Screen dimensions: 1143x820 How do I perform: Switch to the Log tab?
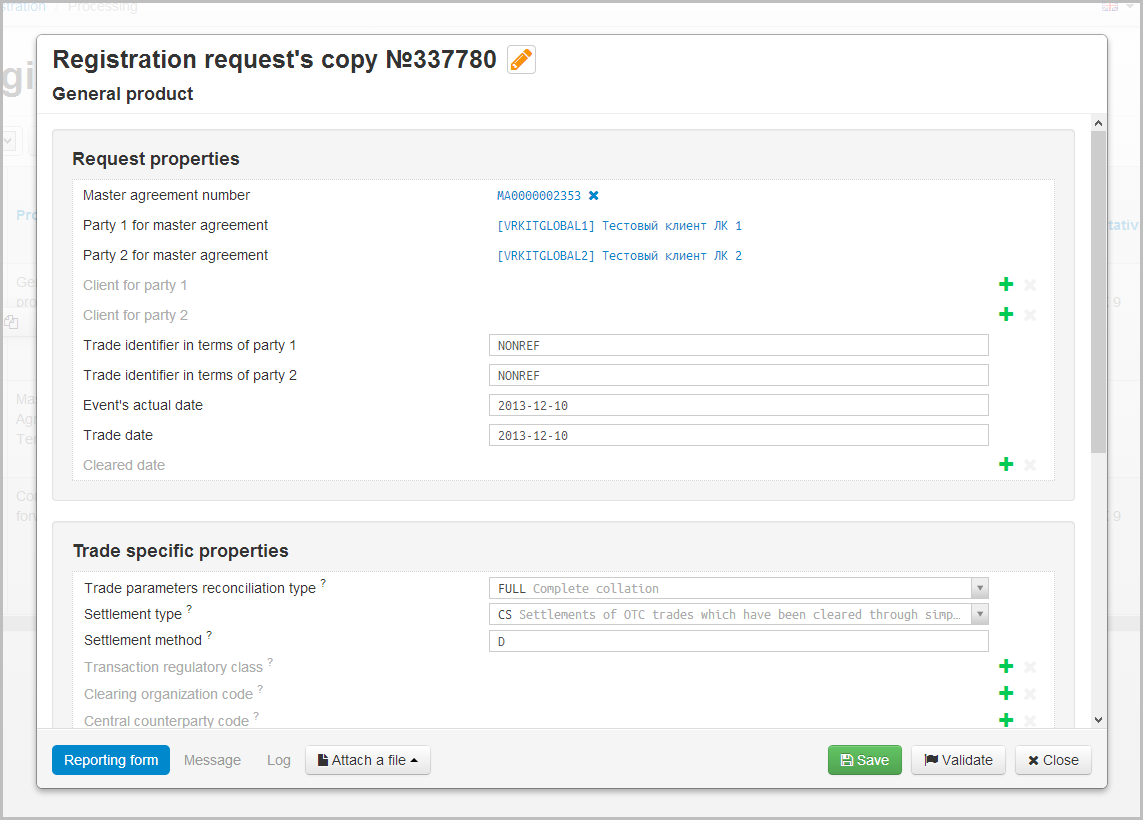pos(279,760)
